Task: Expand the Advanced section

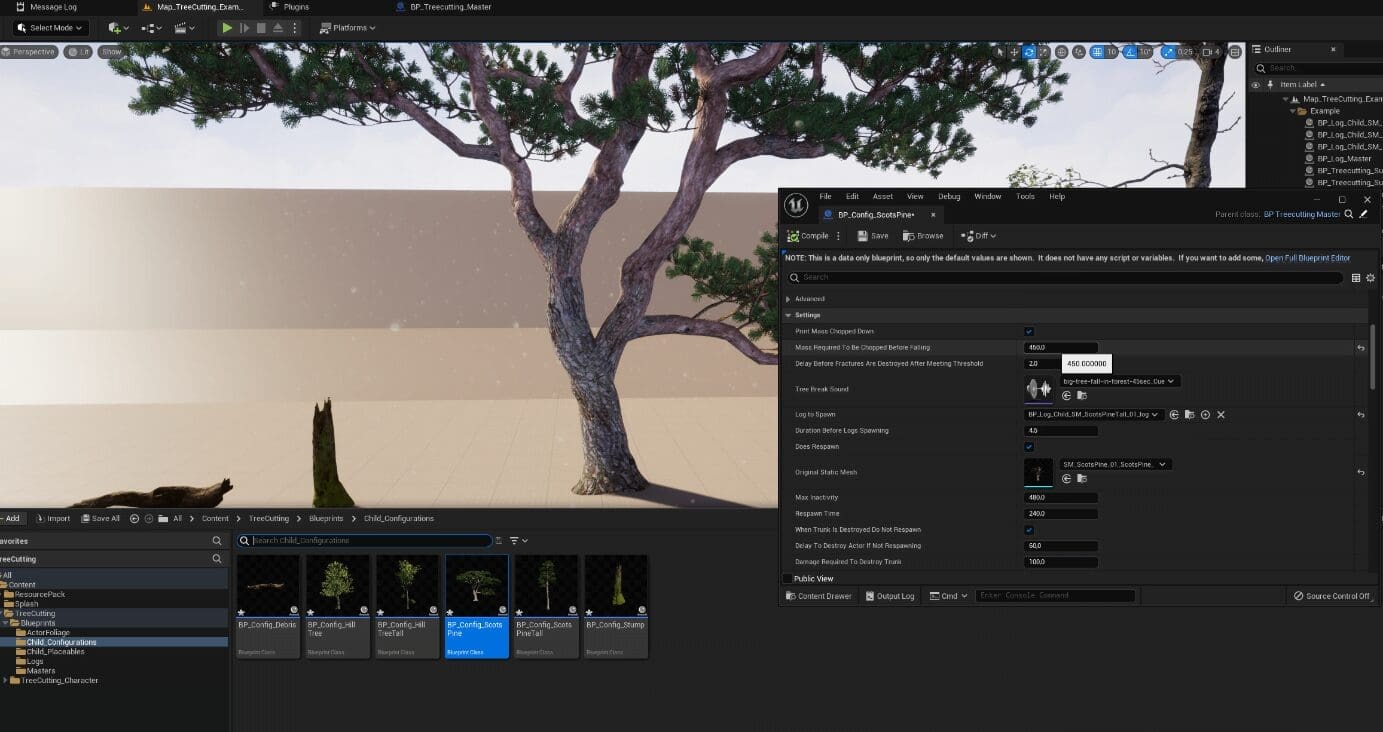Action: click(x=788, y=299)
